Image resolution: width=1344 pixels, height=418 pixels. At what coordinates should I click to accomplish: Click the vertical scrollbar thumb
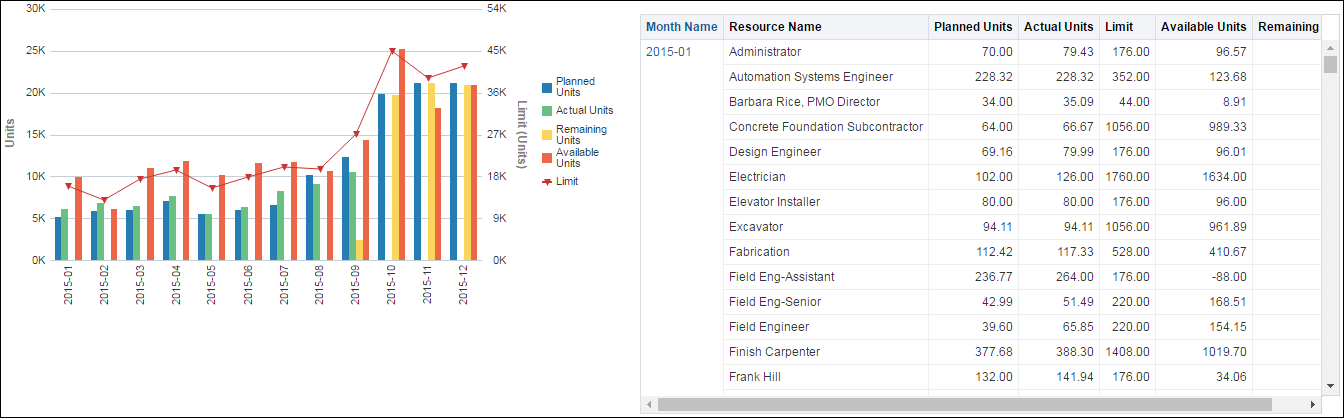(x=1330, y=65)
